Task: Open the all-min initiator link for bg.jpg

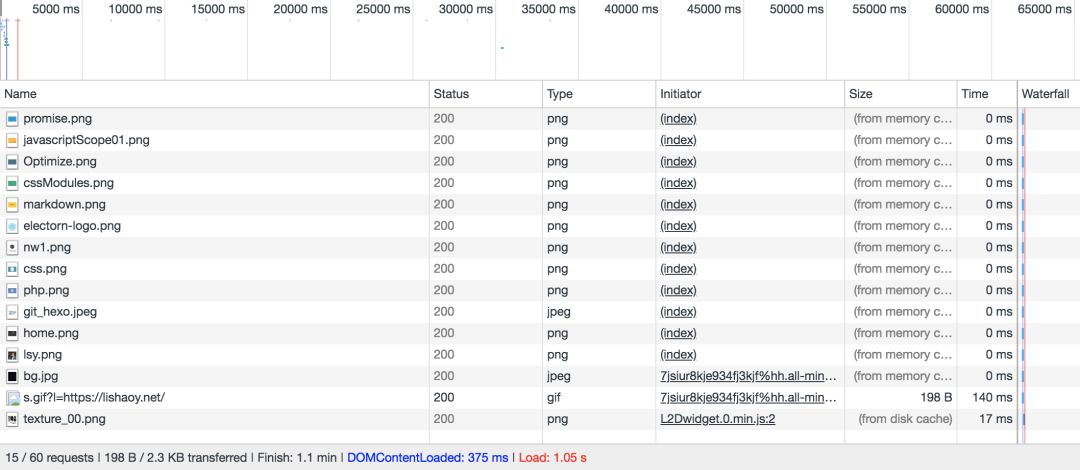Action: tap(748, 376)
